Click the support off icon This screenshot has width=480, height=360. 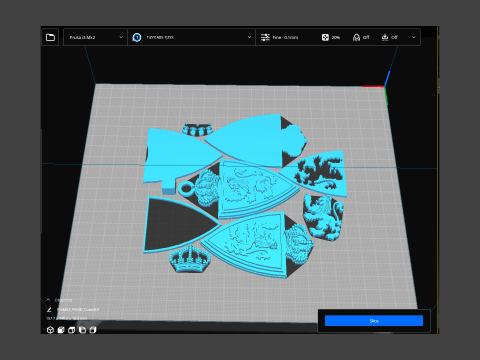point(356,37)
